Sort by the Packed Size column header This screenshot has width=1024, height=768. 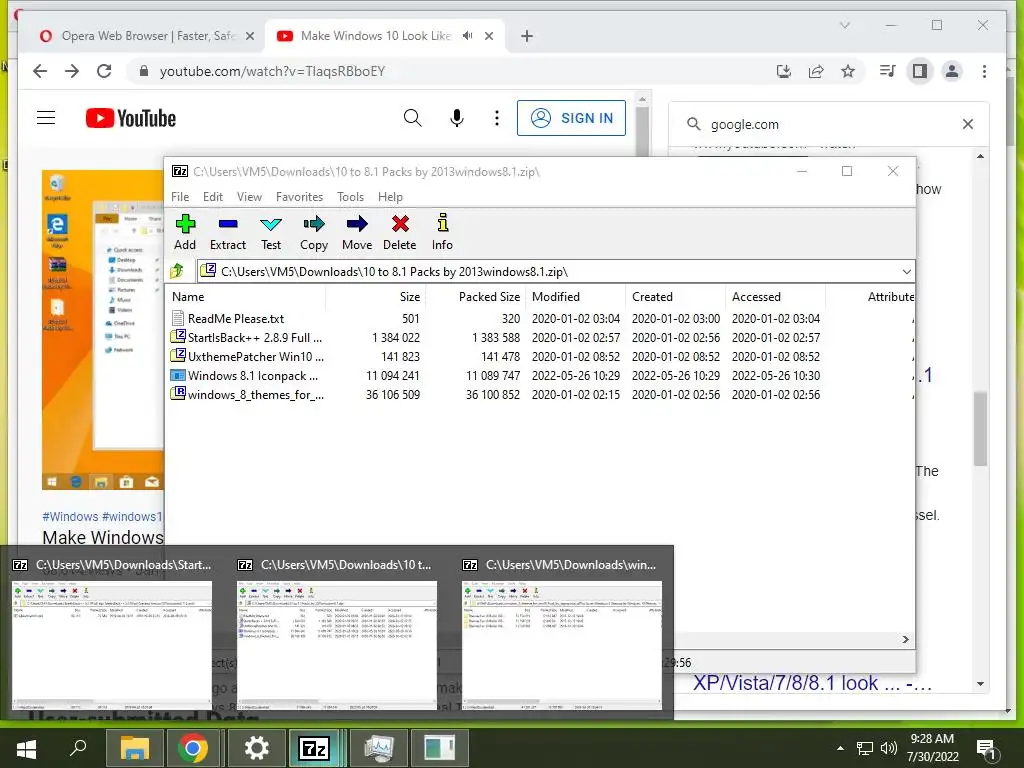click(x=475, y=296)
